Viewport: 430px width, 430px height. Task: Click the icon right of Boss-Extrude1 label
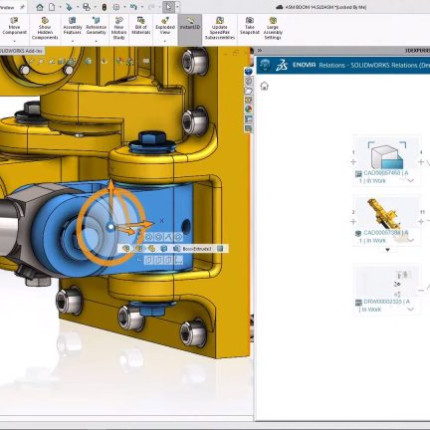(220, 249)
